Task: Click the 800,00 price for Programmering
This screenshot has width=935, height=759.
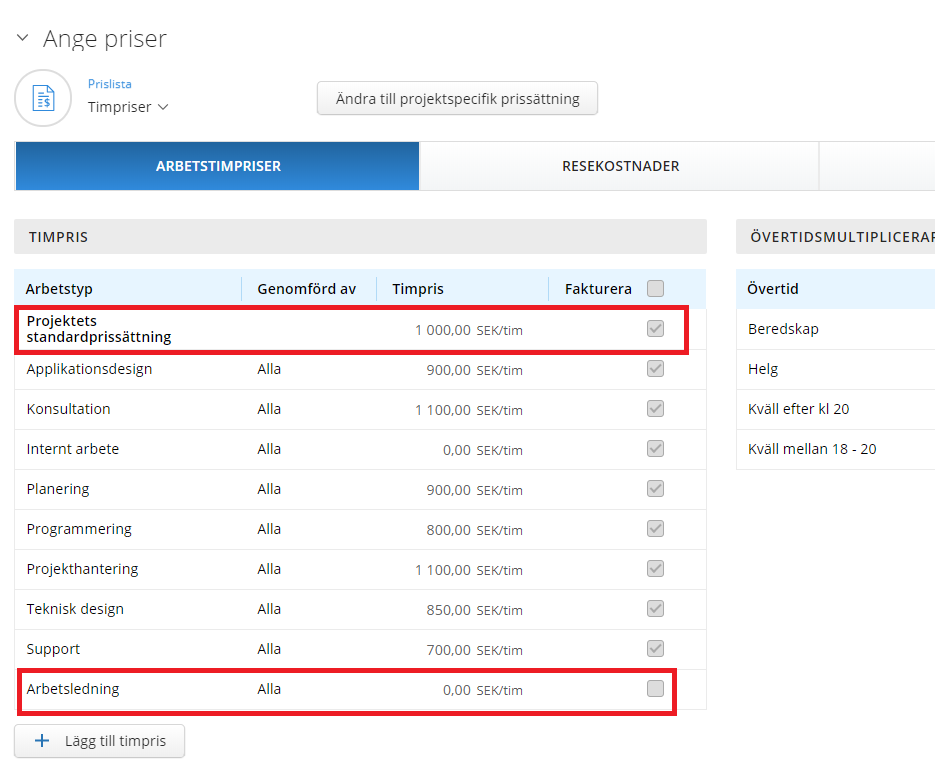Action: 448,529
